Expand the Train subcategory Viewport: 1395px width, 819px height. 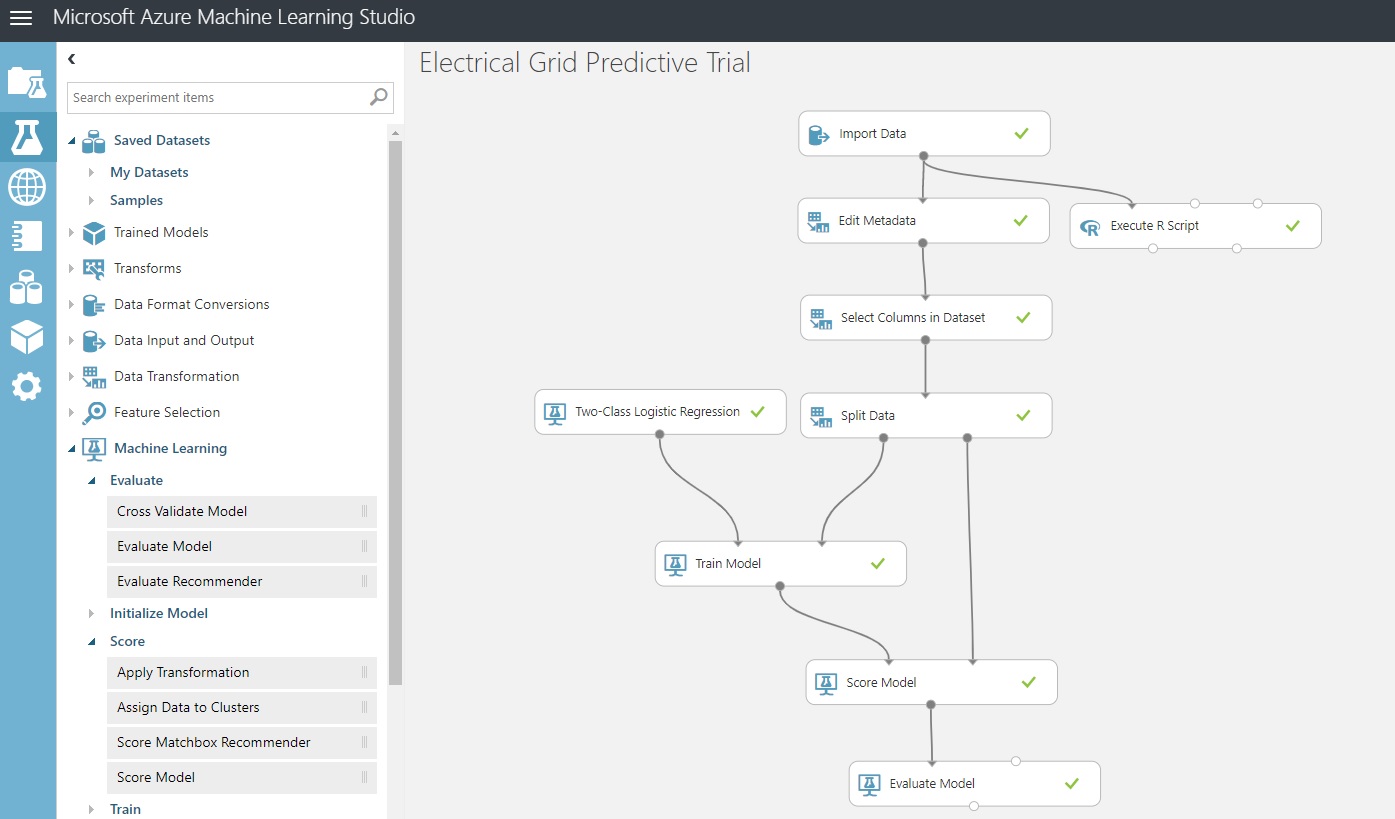92,810
